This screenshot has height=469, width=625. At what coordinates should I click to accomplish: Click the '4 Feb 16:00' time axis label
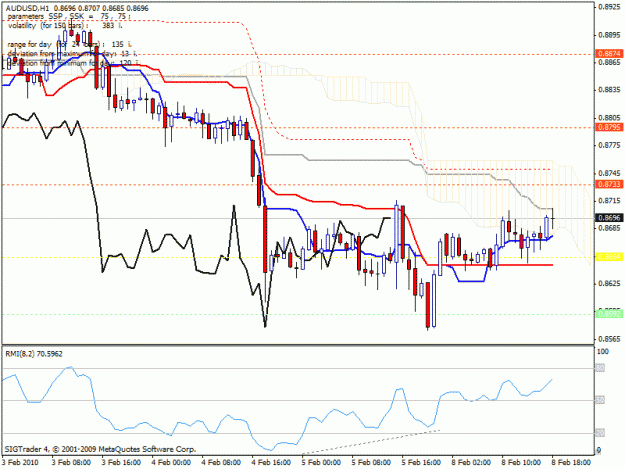coord(271,462)
